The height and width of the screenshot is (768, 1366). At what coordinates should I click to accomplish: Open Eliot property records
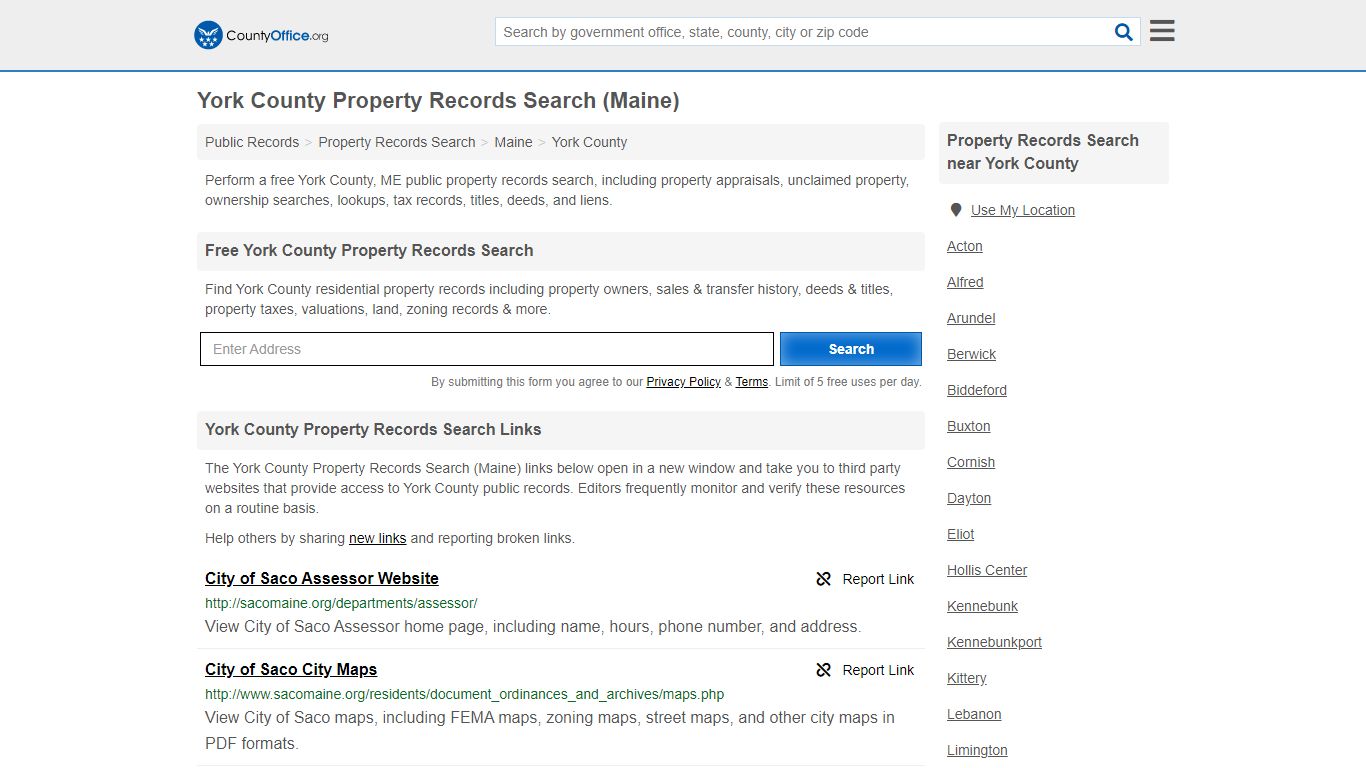961,534
